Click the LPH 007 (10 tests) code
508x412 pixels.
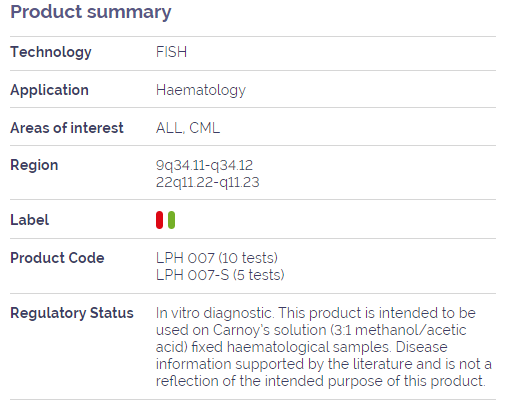click(x=217, y=258)
